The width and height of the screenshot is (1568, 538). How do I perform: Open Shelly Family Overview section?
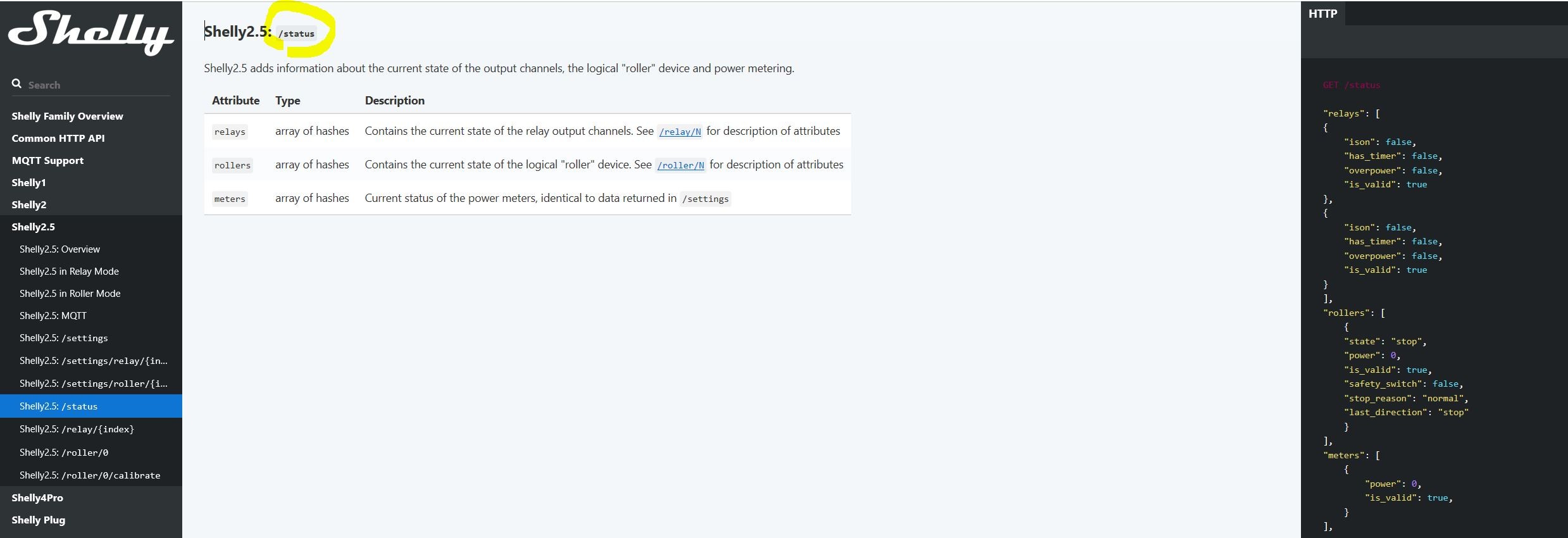point(67,116)
